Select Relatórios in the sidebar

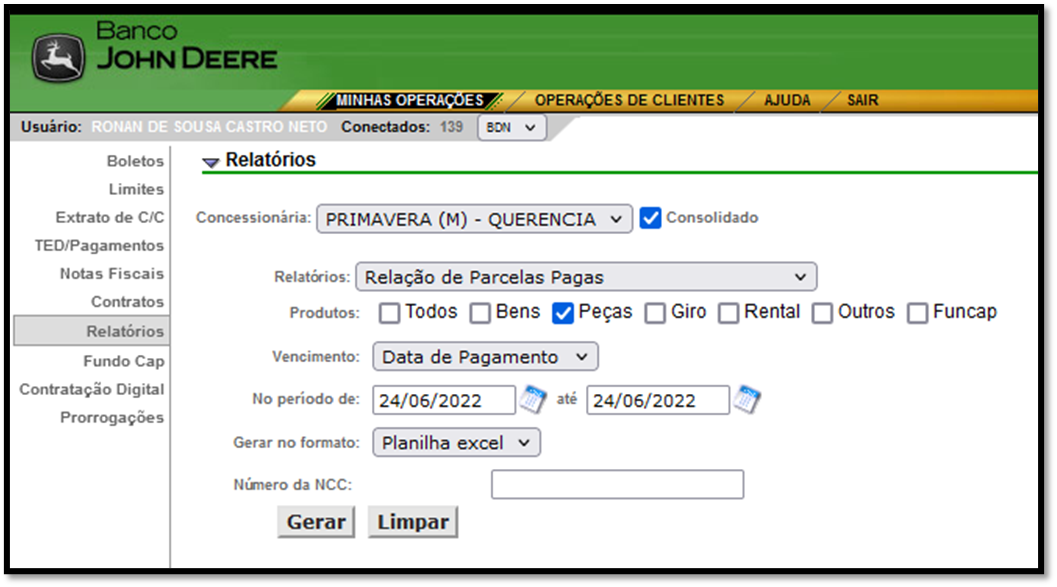pos(92,331)
